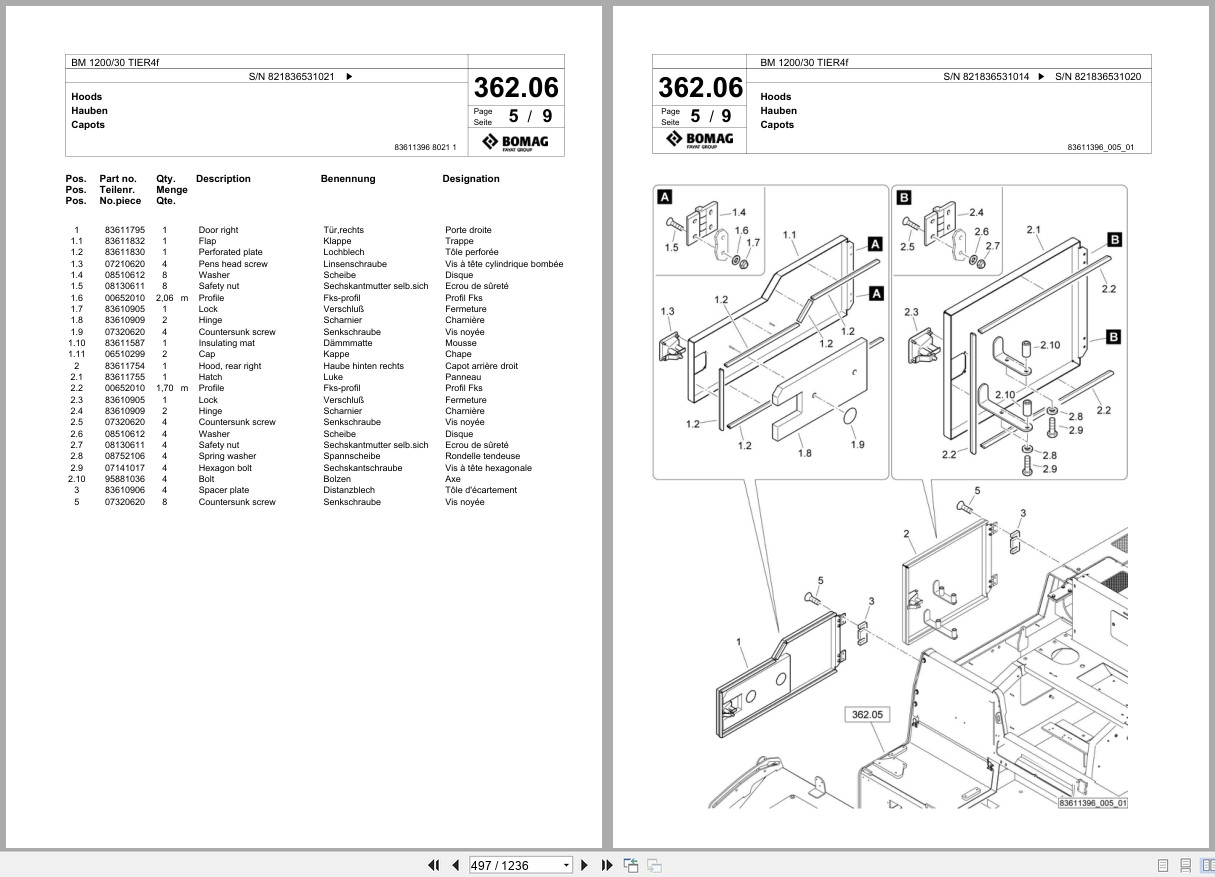The width and height of the screenshot is (1215, 877).
Task: Click the go-back-in-view-history icon
Action: pyautogui.click(x=631, y=865)
